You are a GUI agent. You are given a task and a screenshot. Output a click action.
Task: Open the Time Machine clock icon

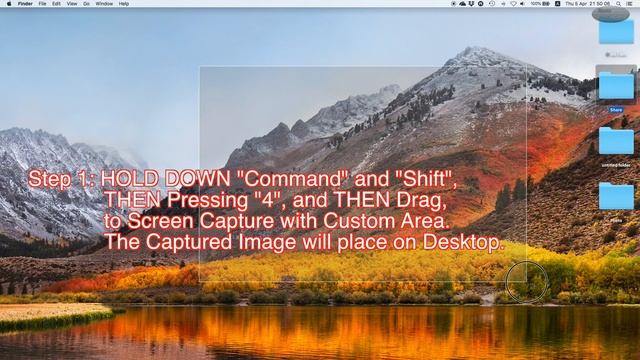pos(492,4)
